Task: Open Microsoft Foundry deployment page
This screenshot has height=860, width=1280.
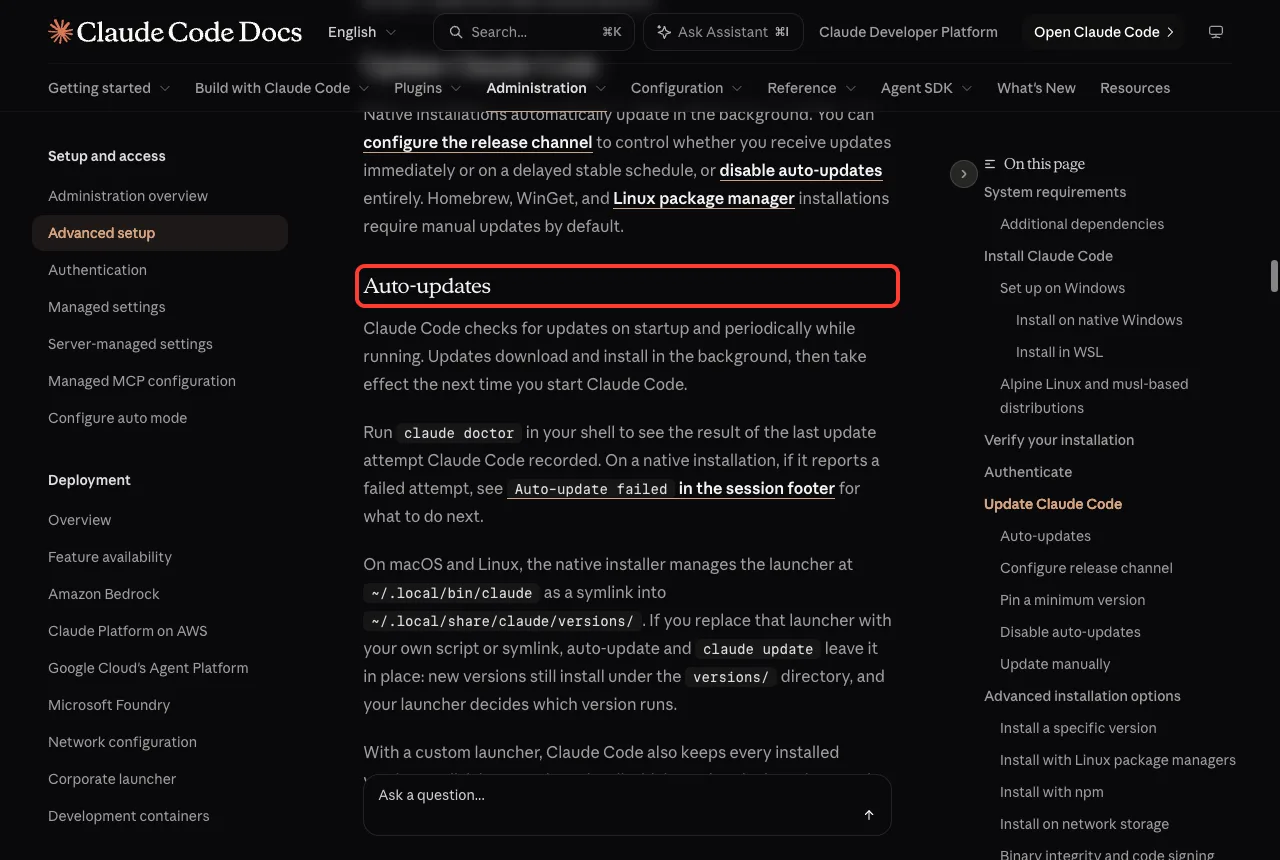Action: tap(109, 705)
